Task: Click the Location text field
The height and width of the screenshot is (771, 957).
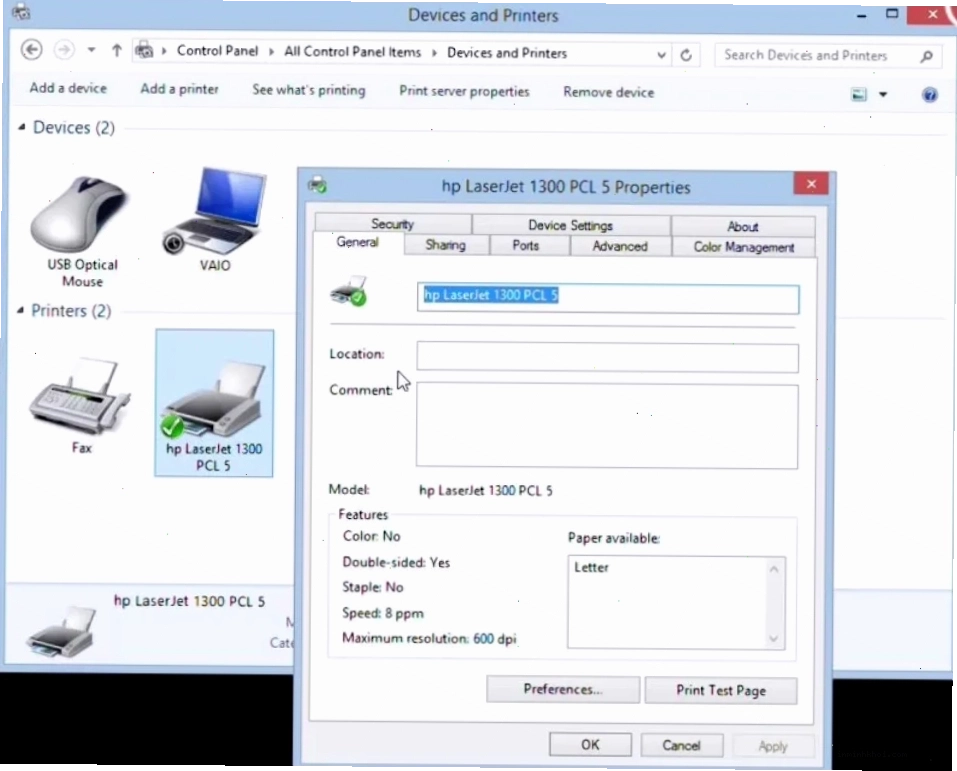Action: pyautogui.click(x=607, y=357)
